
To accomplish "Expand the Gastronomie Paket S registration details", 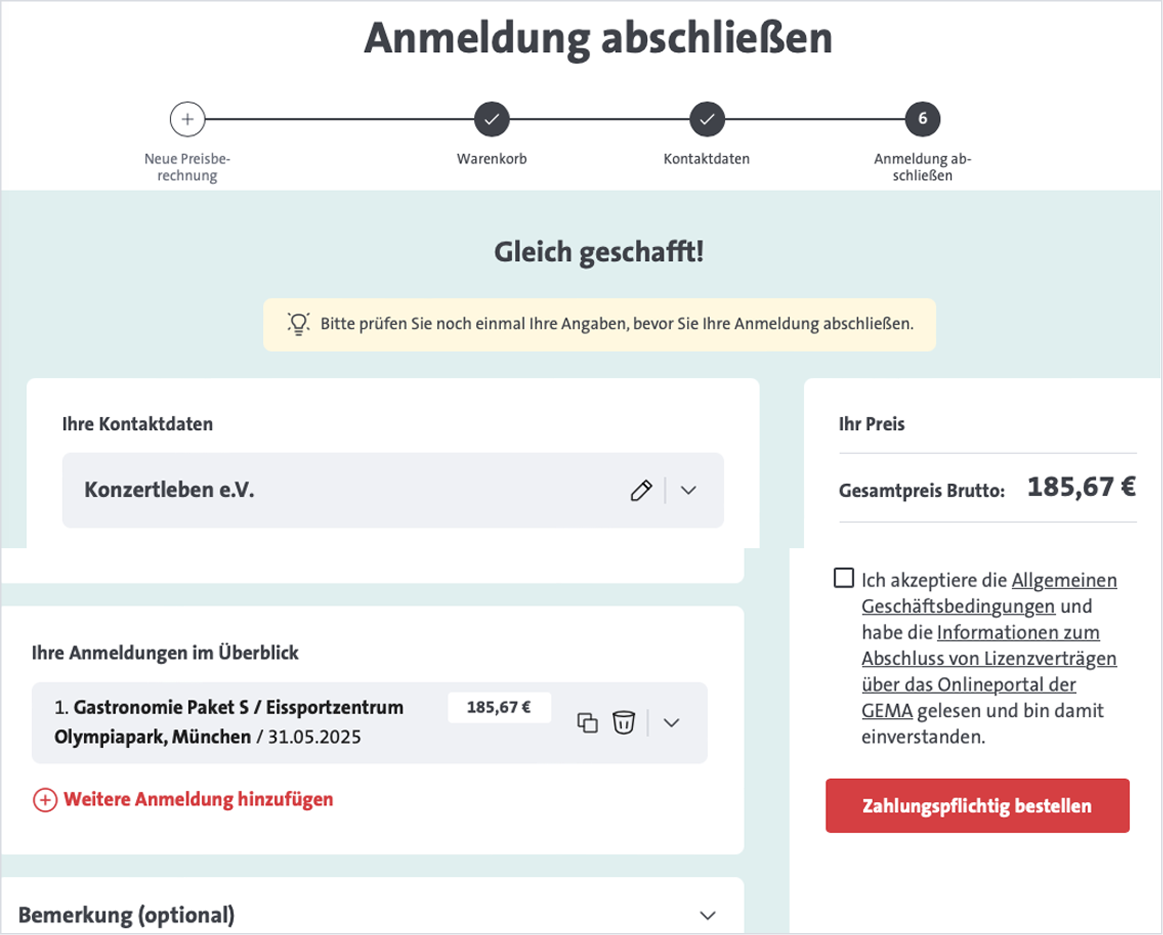I will [x=670, y=722].
